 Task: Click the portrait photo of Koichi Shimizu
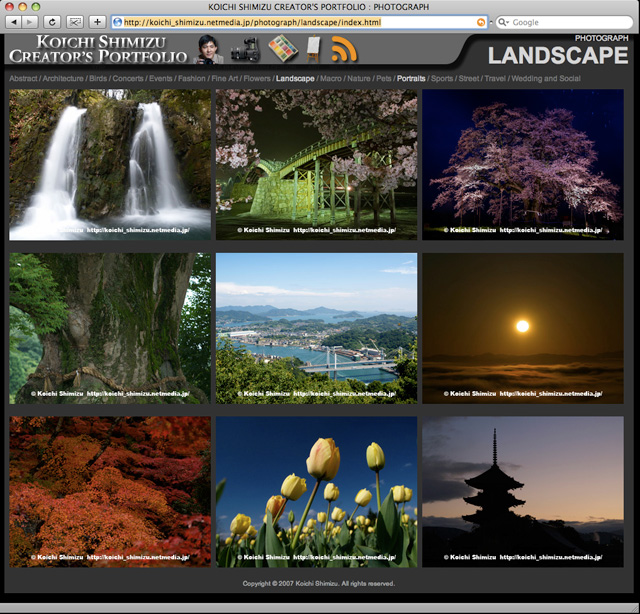(x=209, y=49)
